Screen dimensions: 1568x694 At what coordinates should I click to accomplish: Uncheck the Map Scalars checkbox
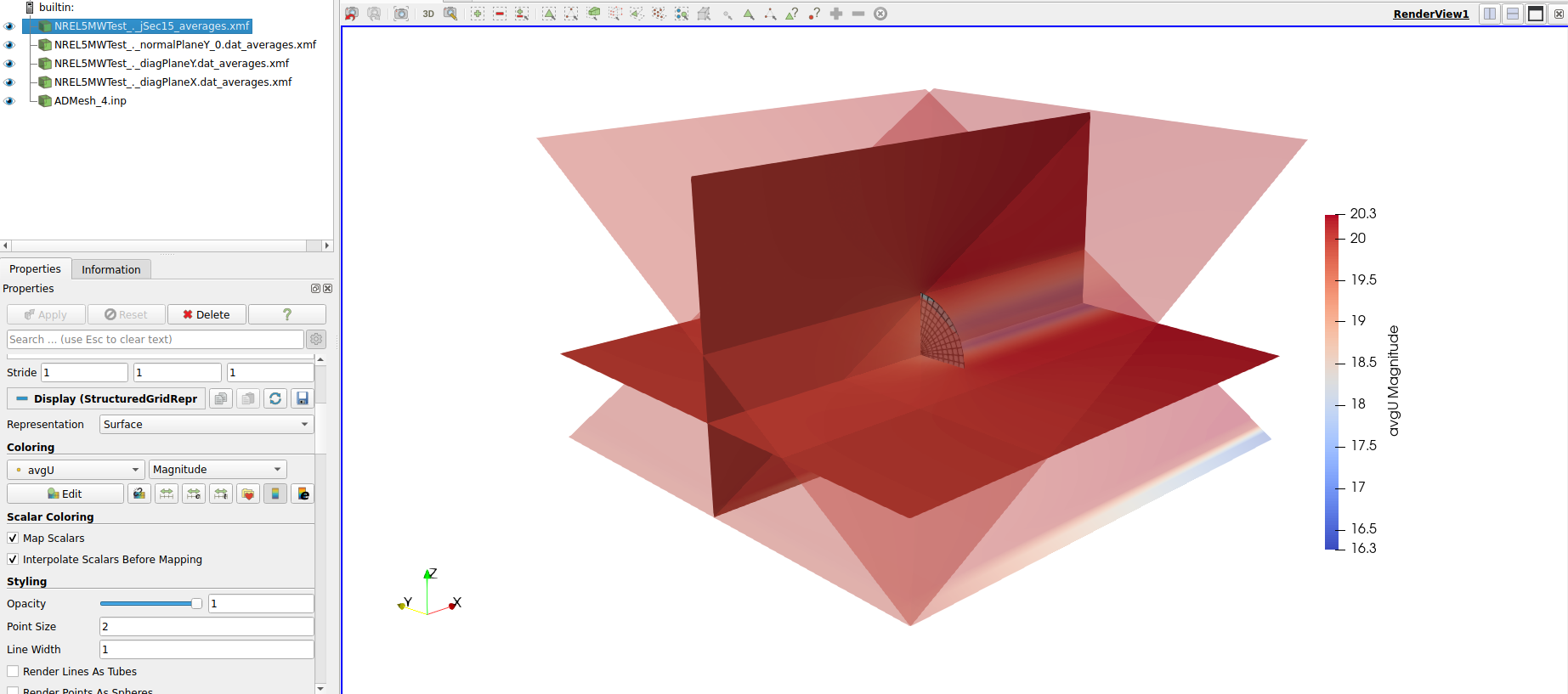click(13, 538)
